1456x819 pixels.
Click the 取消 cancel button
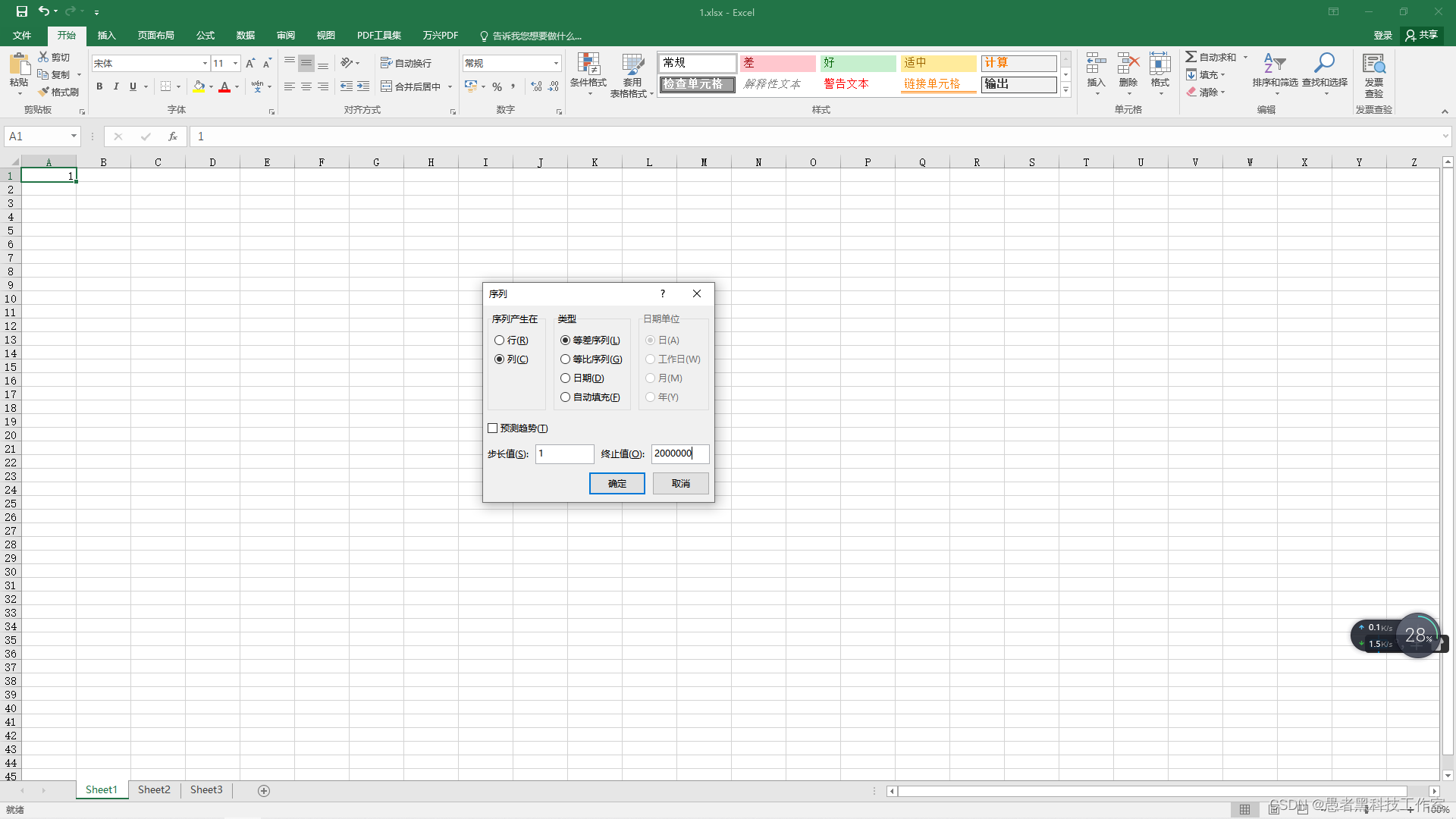681,483
